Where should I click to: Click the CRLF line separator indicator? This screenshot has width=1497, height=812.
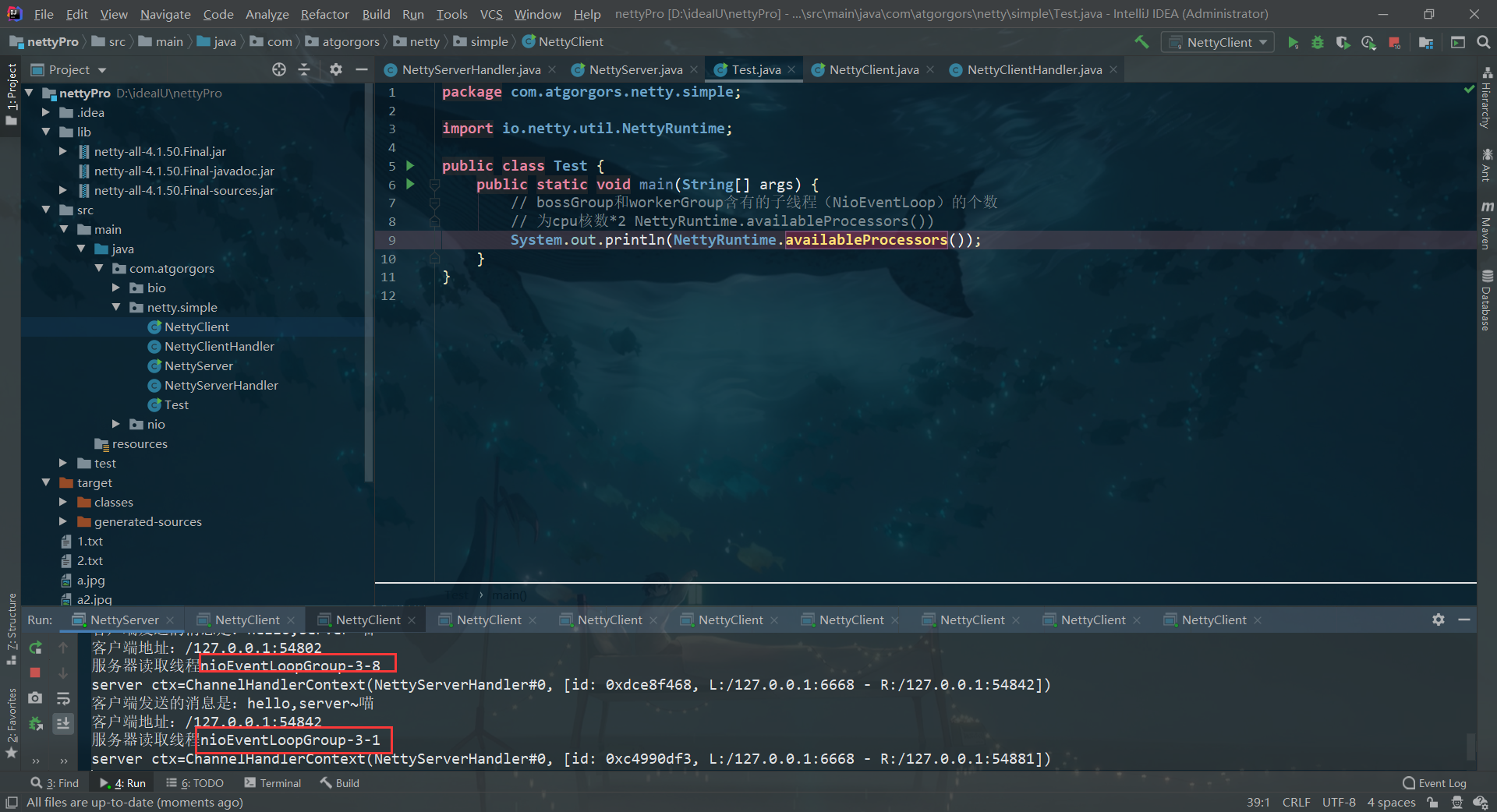[1296, 802]
